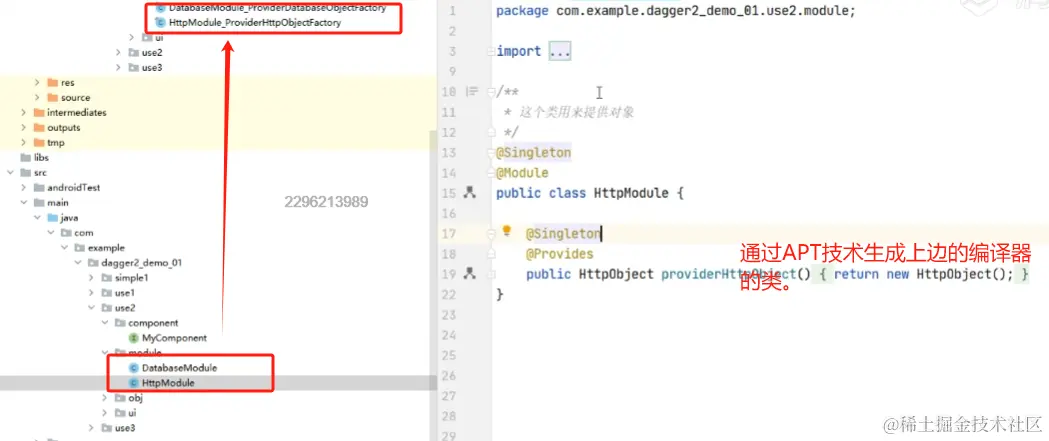The height and width of the screenshot is (441, 1049).
Task: Click the dependency gutter icon beside class HttpModule
Action: coord(469,193)
